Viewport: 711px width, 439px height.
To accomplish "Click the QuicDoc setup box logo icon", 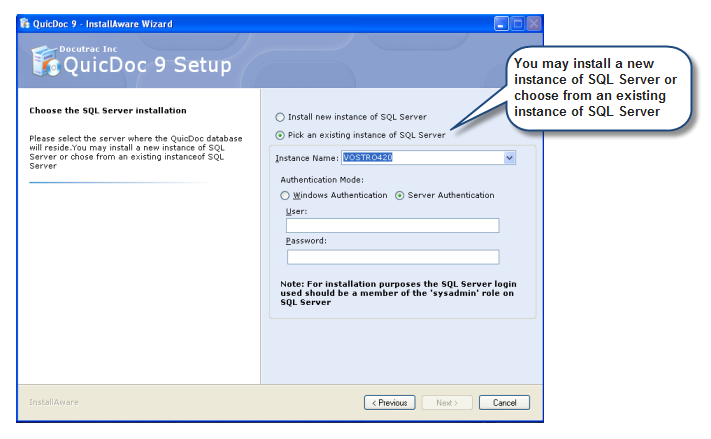I will [x=45, y=61].
